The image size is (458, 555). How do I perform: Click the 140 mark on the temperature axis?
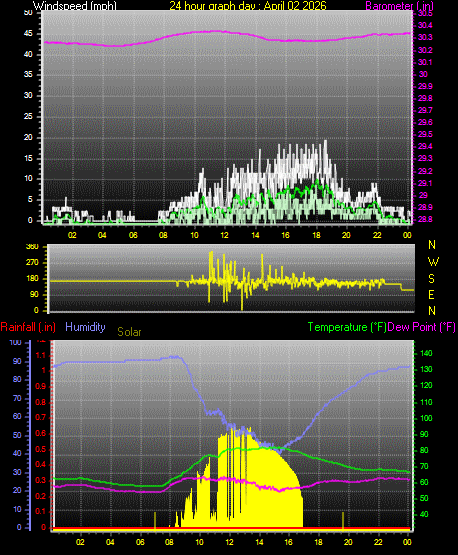426,353
